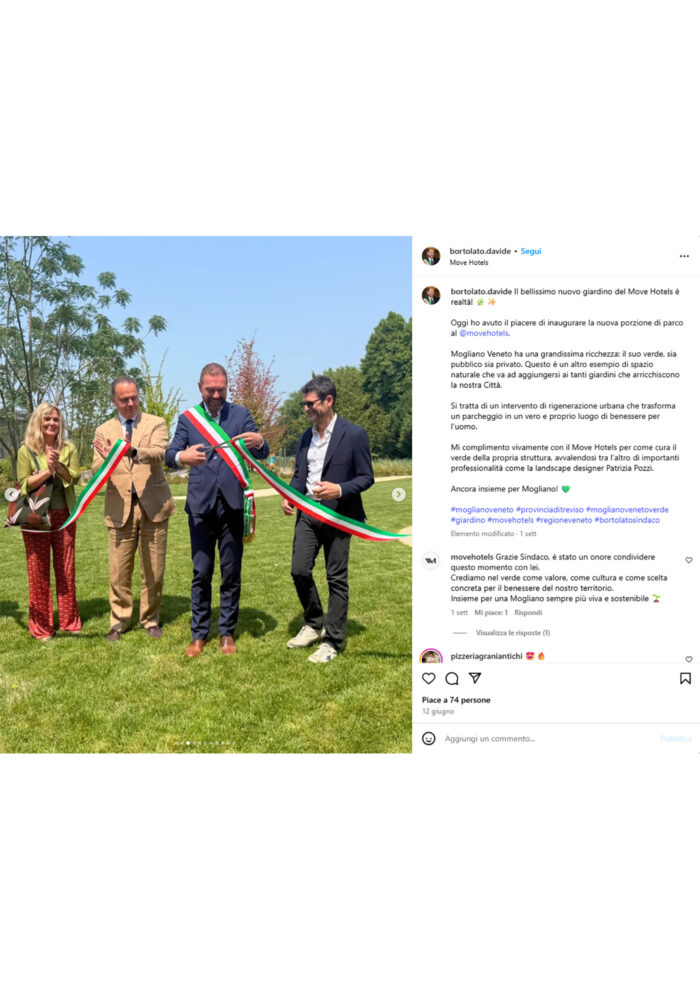Screen dimensions: 700x990
Task: Like the pizzeriagraniantichi comment
Action: [689, 659]
